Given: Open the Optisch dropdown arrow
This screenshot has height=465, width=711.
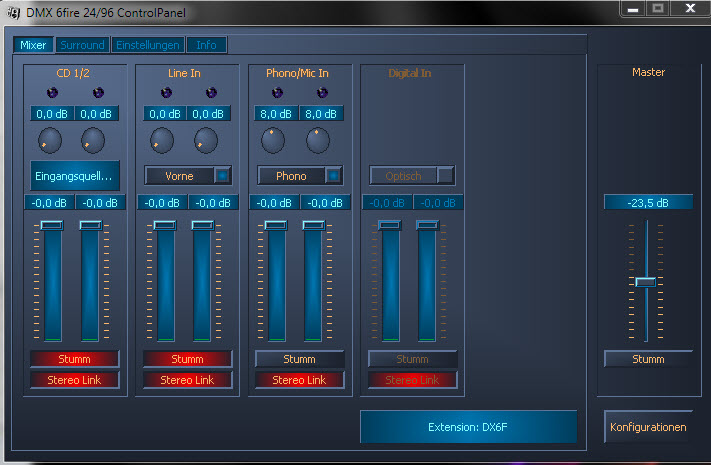Looking at the screenshot, I should click(x=446, y=176).
